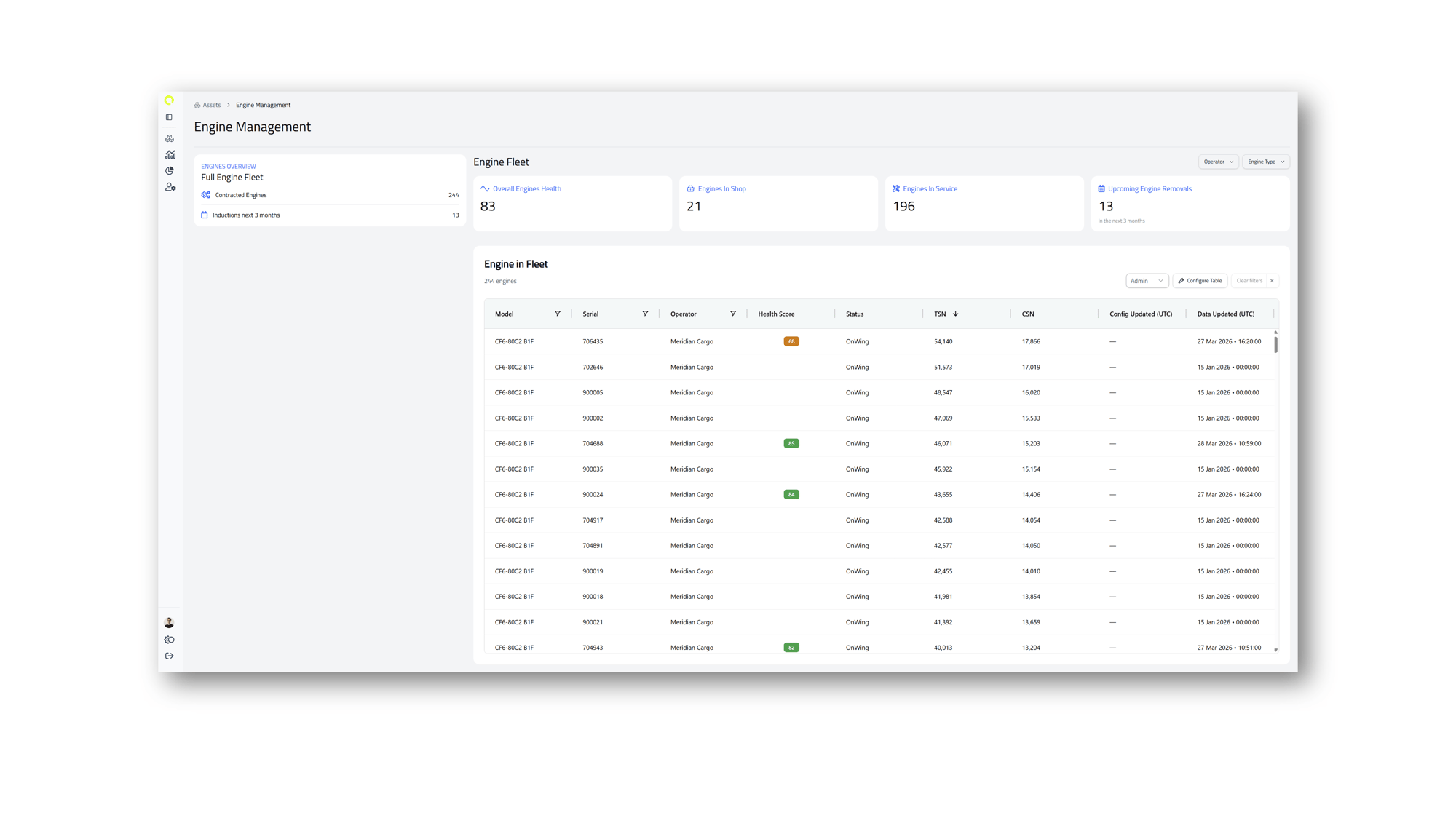Open the user settings sidebar icon
The height and width of the screenshot is (834, 1456).
coord(170,187)
